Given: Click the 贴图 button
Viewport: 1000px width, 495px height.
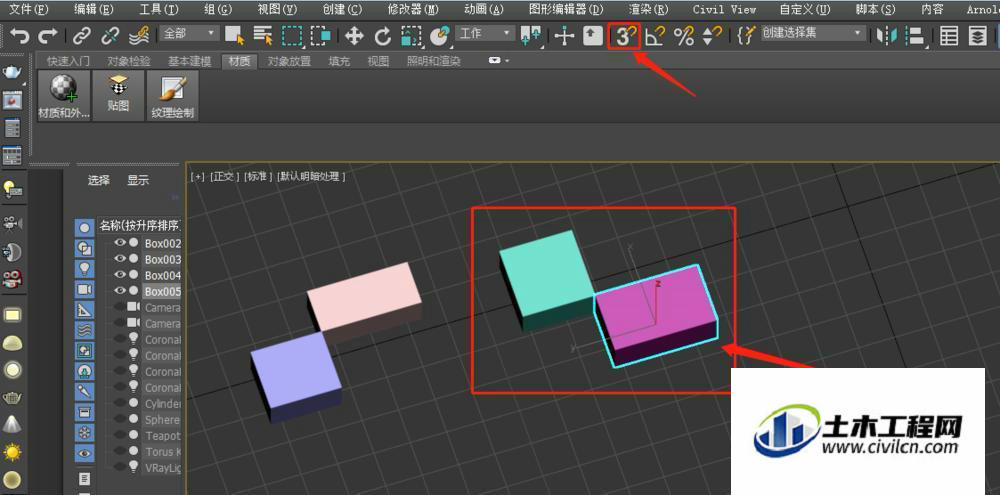Looking at the screenshot, I should tap(119, 96).
